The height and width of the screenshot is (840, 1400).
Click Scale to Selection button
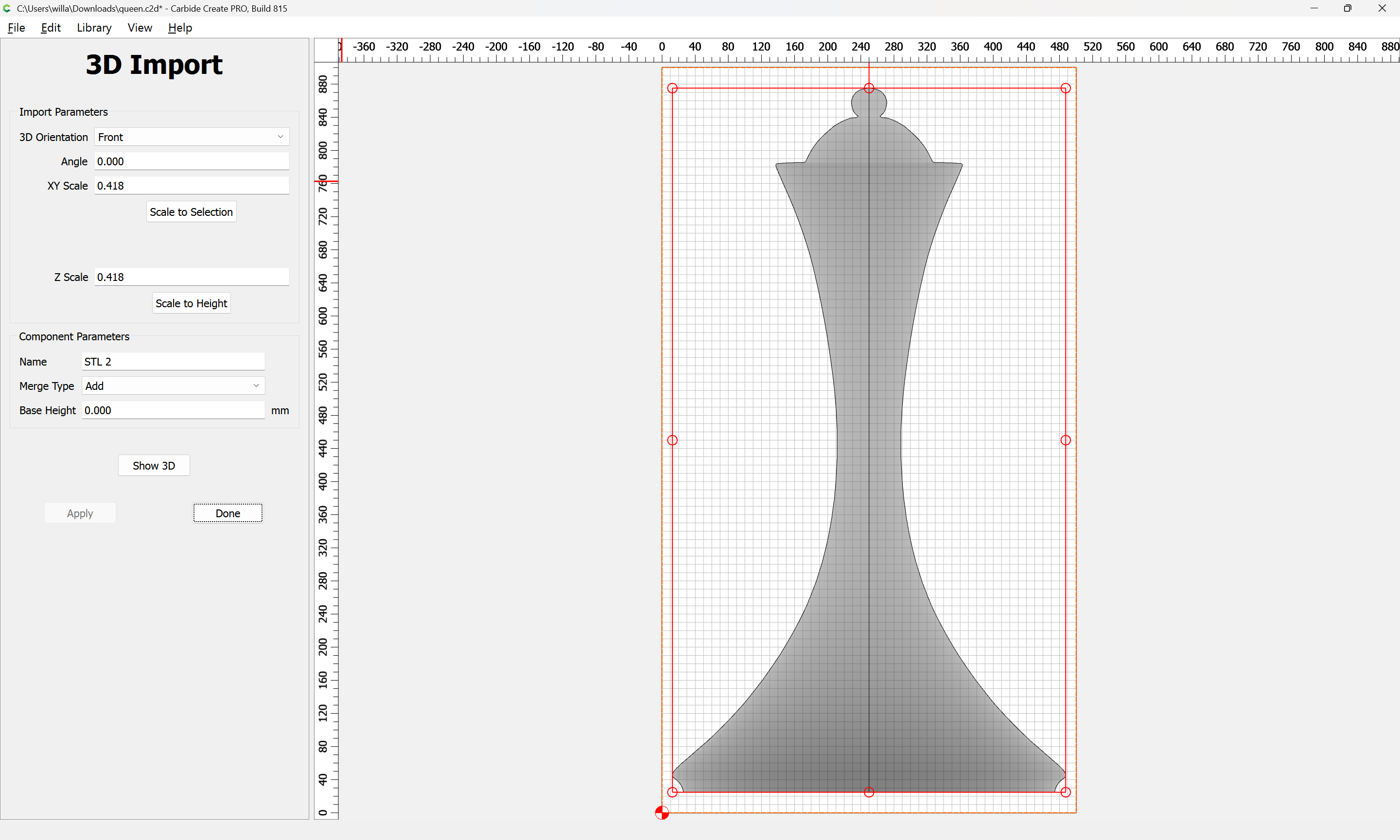coord(191,211)
